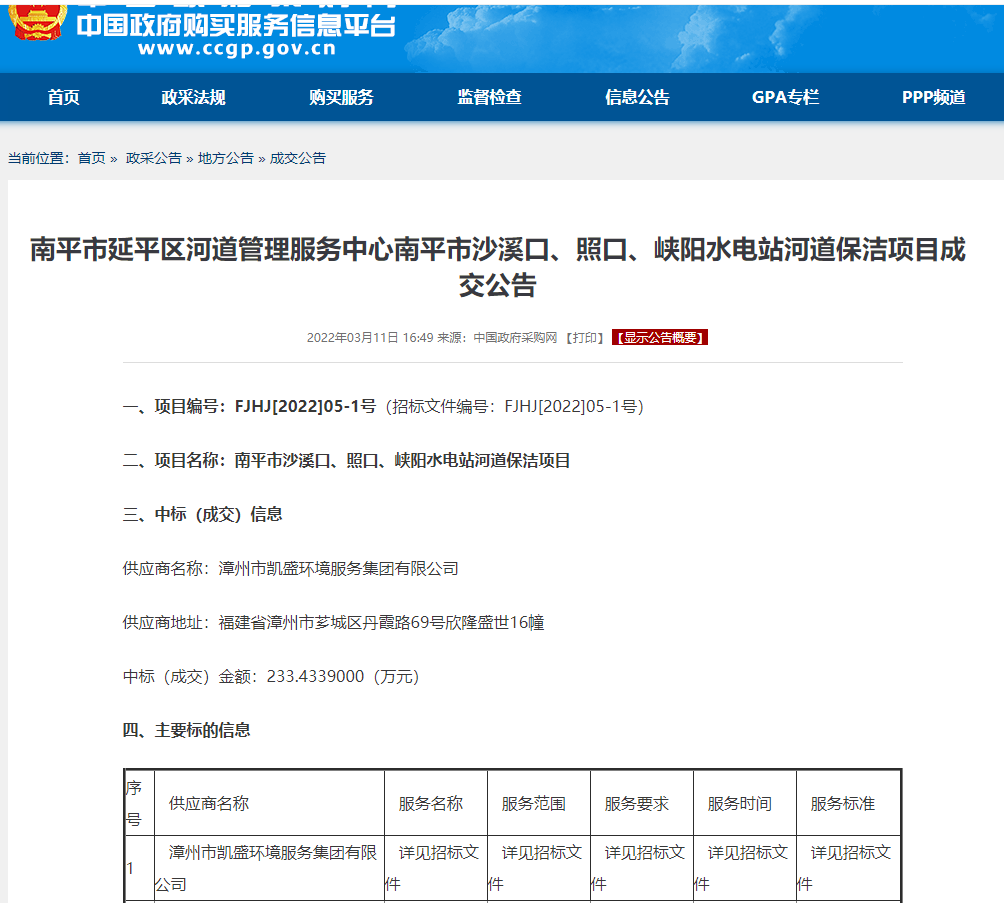Click the 当前位置 breadcrumb label
Viewport: 1004px width, 903px height.
click(x=38, y=158)
